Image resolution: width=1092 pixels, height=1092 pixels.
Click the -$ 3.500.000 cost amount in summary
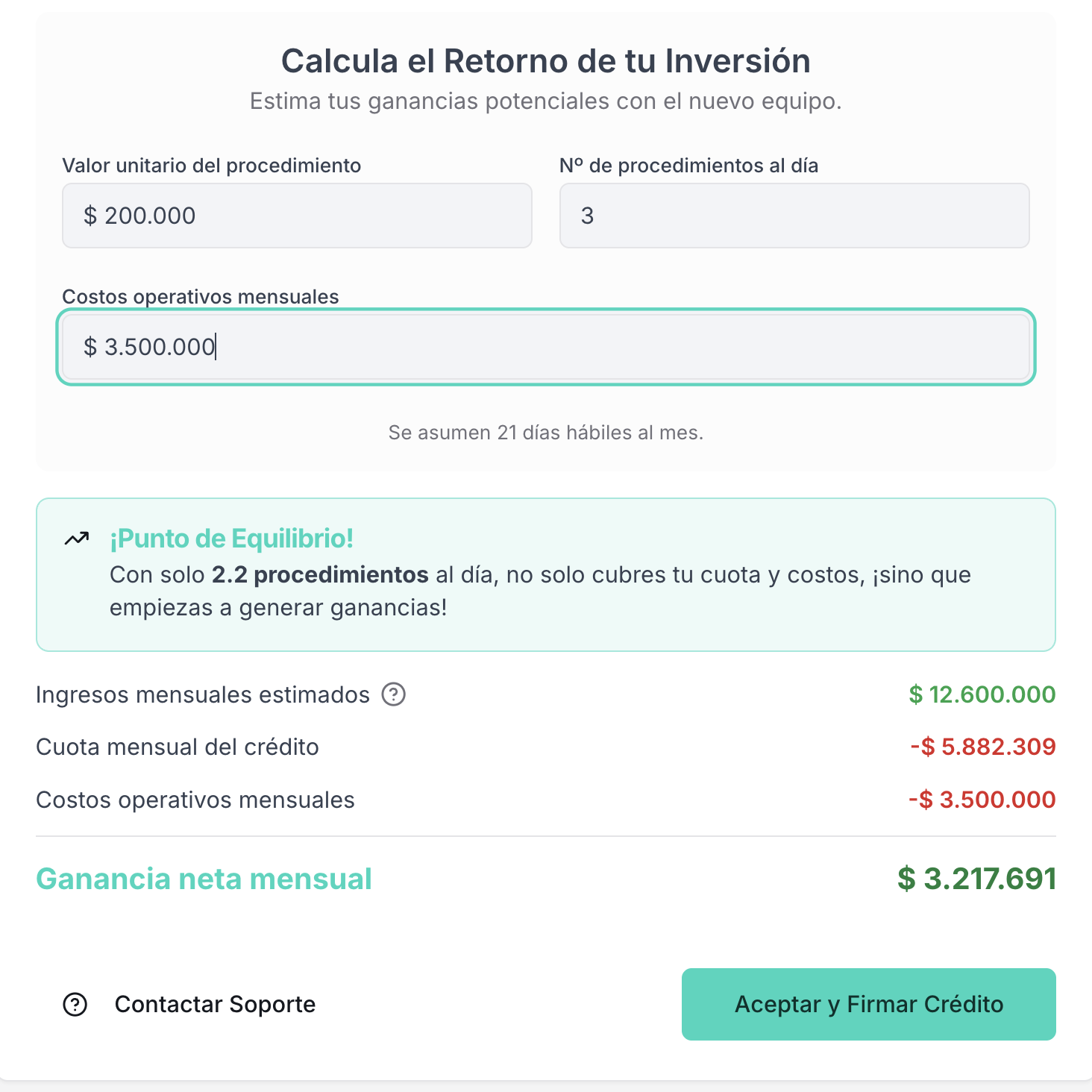click(x=982, y=800)
